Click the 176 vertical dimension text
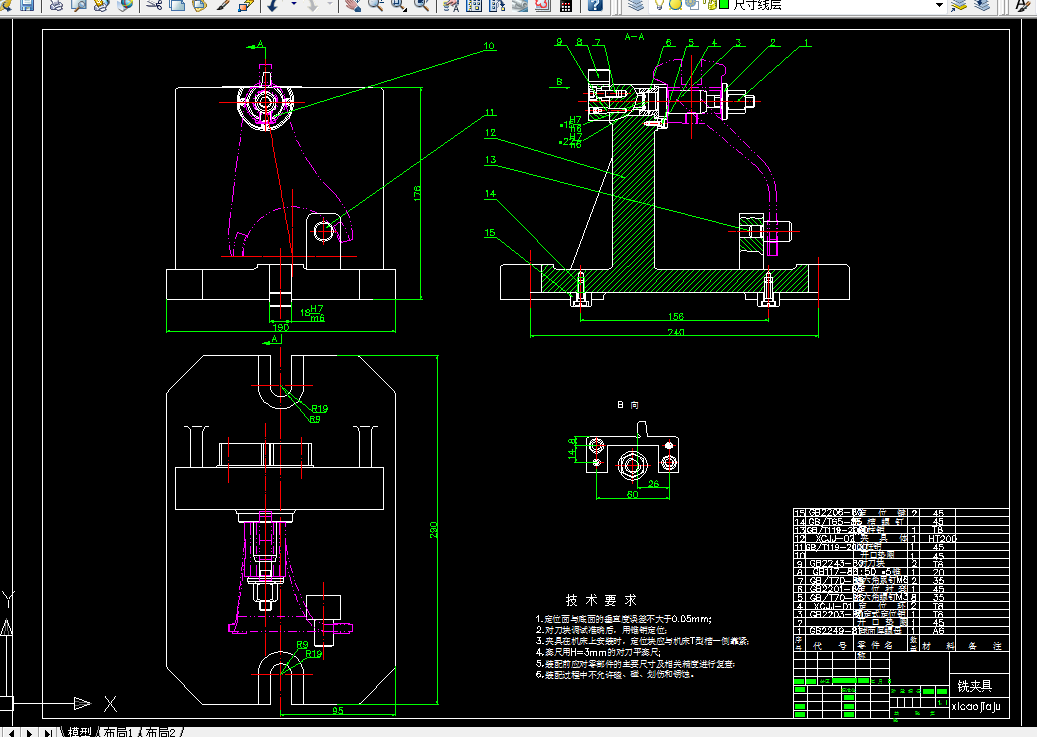Viewport: 1037px width, 737px height. coord(417,193)
